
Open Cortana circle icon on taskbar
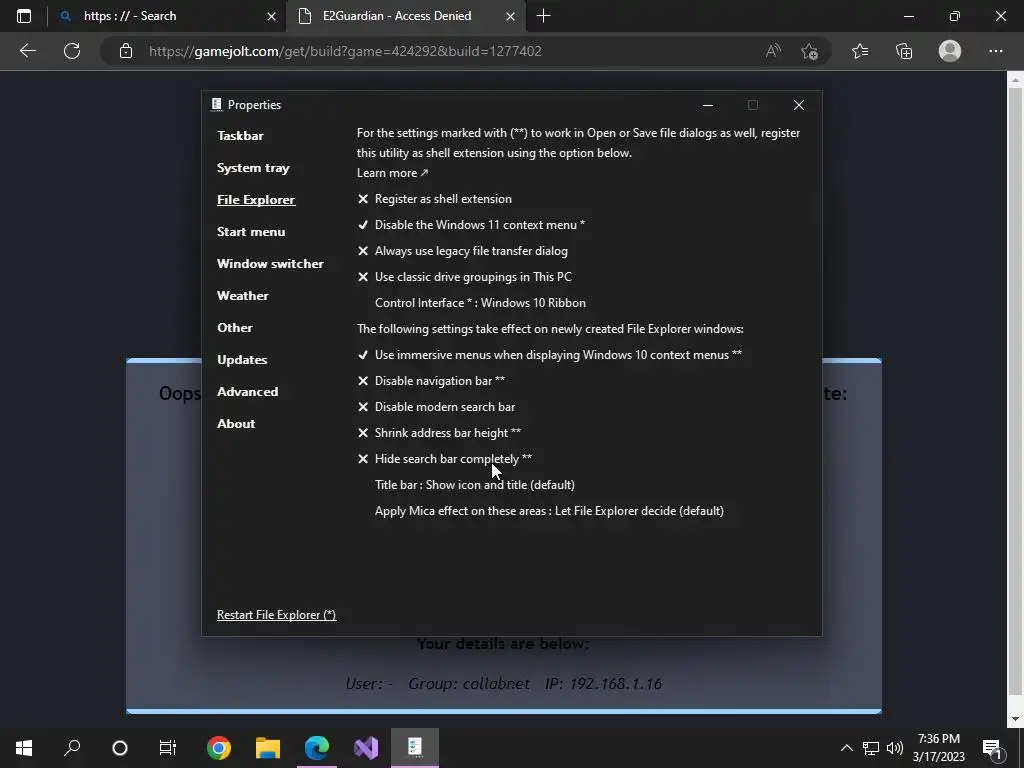coord(120,748)
